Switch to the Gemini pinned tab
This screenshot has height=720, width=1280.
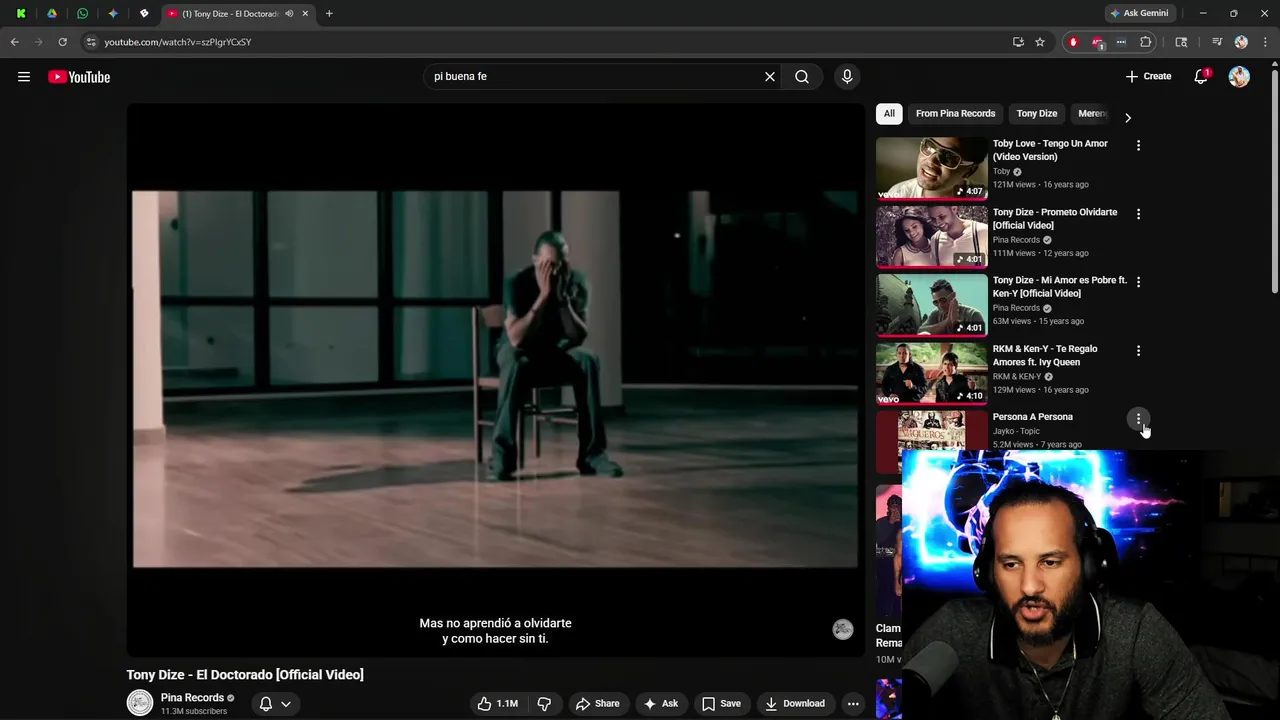click(x=113, y=14)
